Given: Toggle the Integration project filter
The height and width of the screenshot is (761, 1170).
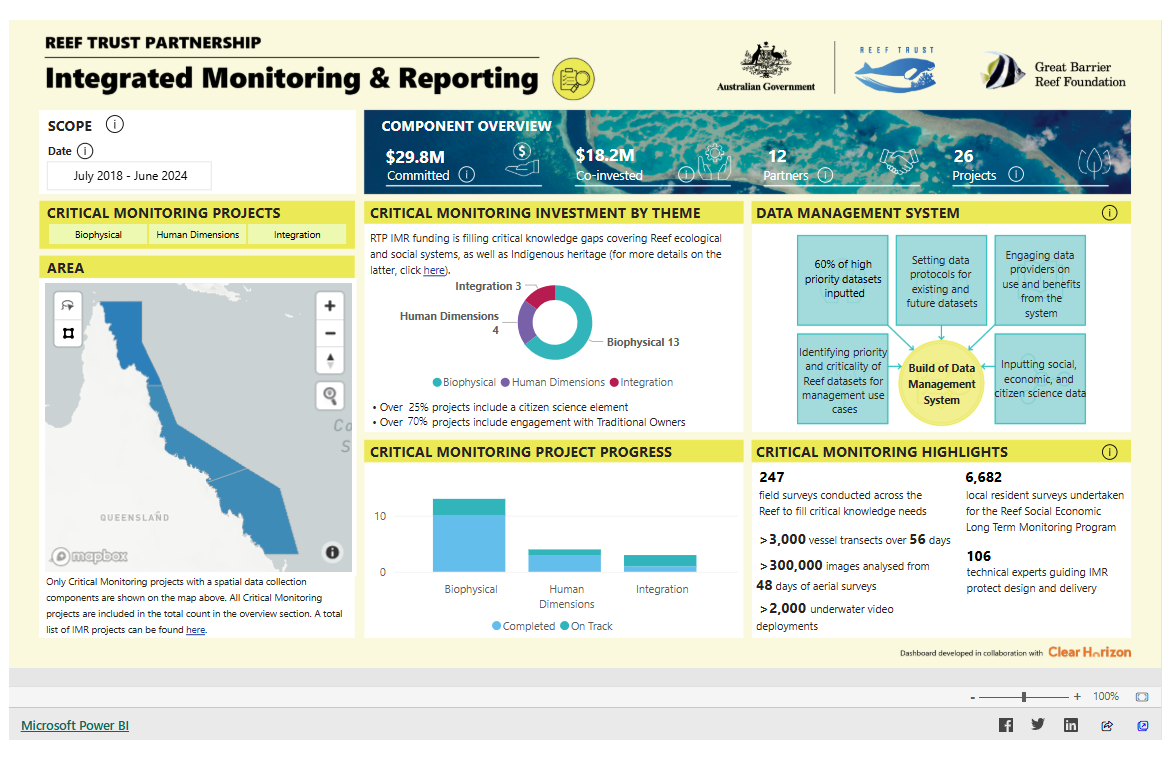Looking at the screenshot, I should coord(297,235).
